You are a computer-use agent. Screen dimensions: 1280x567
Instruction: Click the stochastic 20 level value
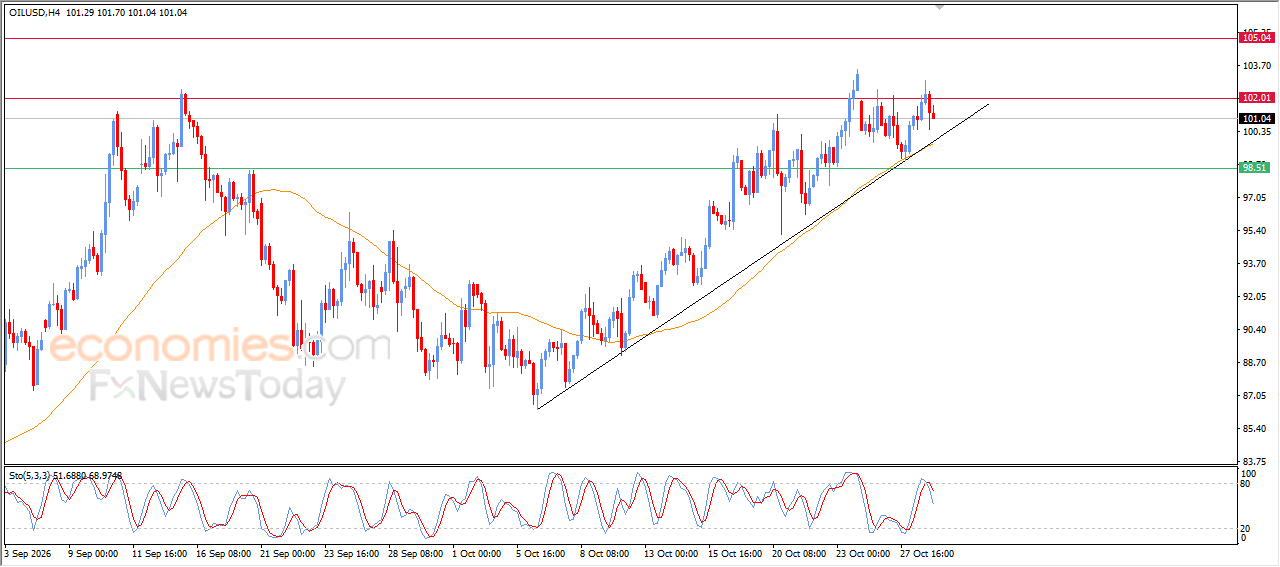[x=1246, y=527]
